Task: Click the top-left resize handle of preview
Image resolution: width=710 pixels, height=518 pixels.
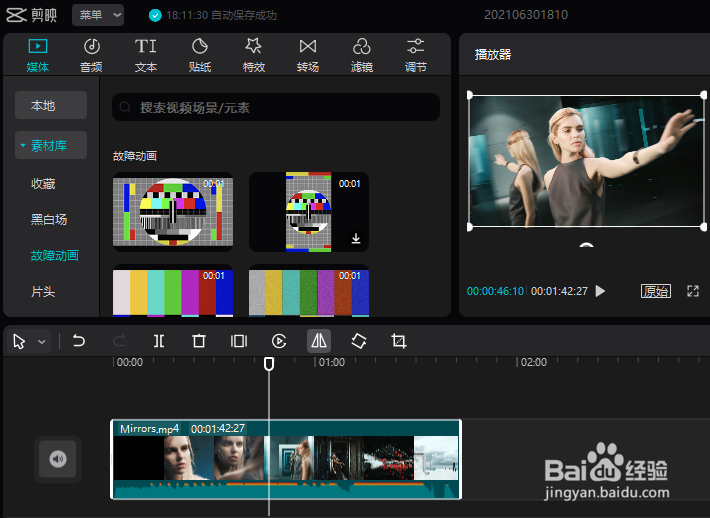Action: (470, 95)
